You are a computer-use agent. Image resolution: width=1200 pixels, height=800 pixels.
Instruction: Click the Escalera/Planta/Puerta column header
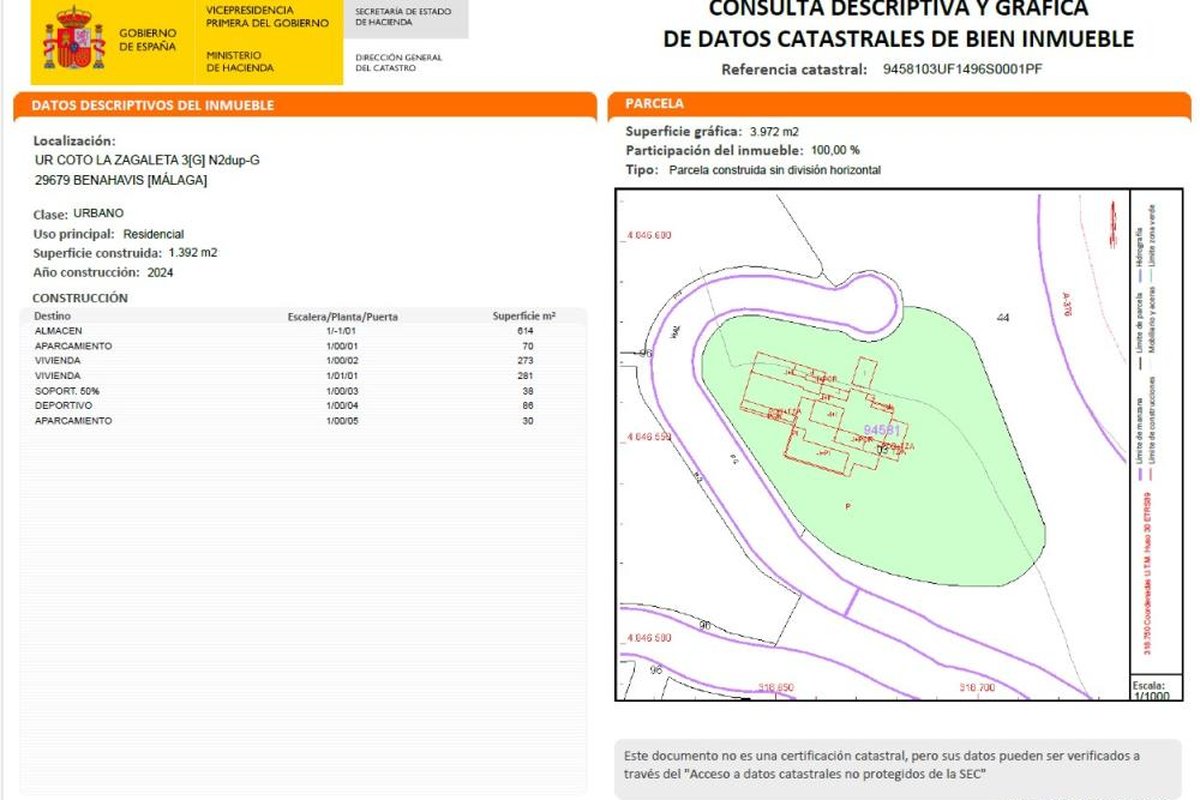(x=343, y=317)
